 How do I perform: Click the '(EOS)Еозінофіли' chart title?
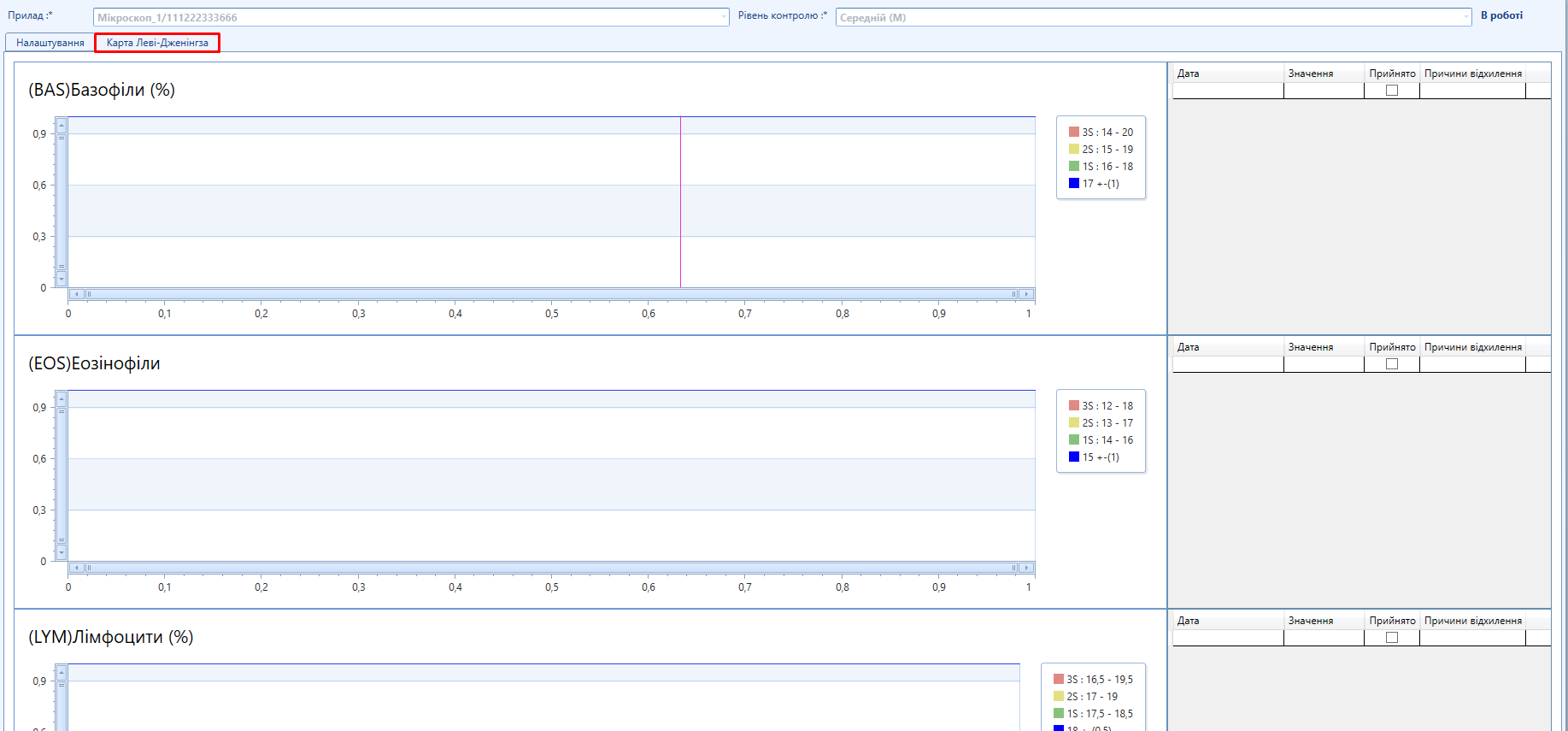(x=94, y=363)
